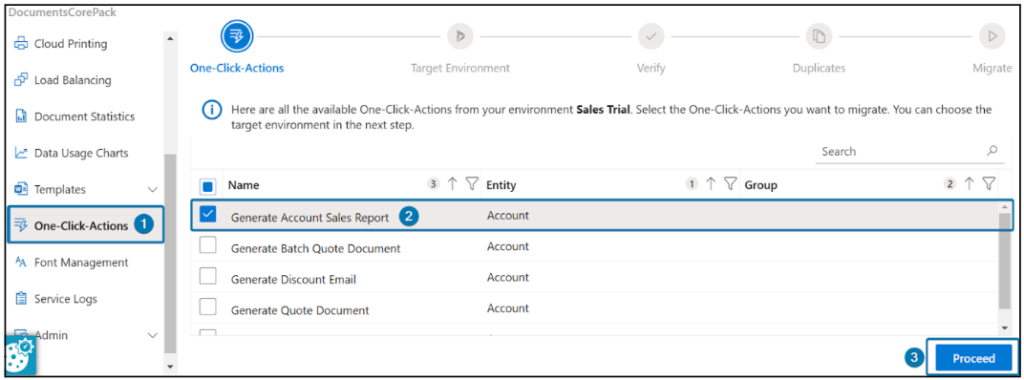This screenshot has height=380, width=1024.
Task: Open the Entity column filter
Action: [x=730, y=184]
